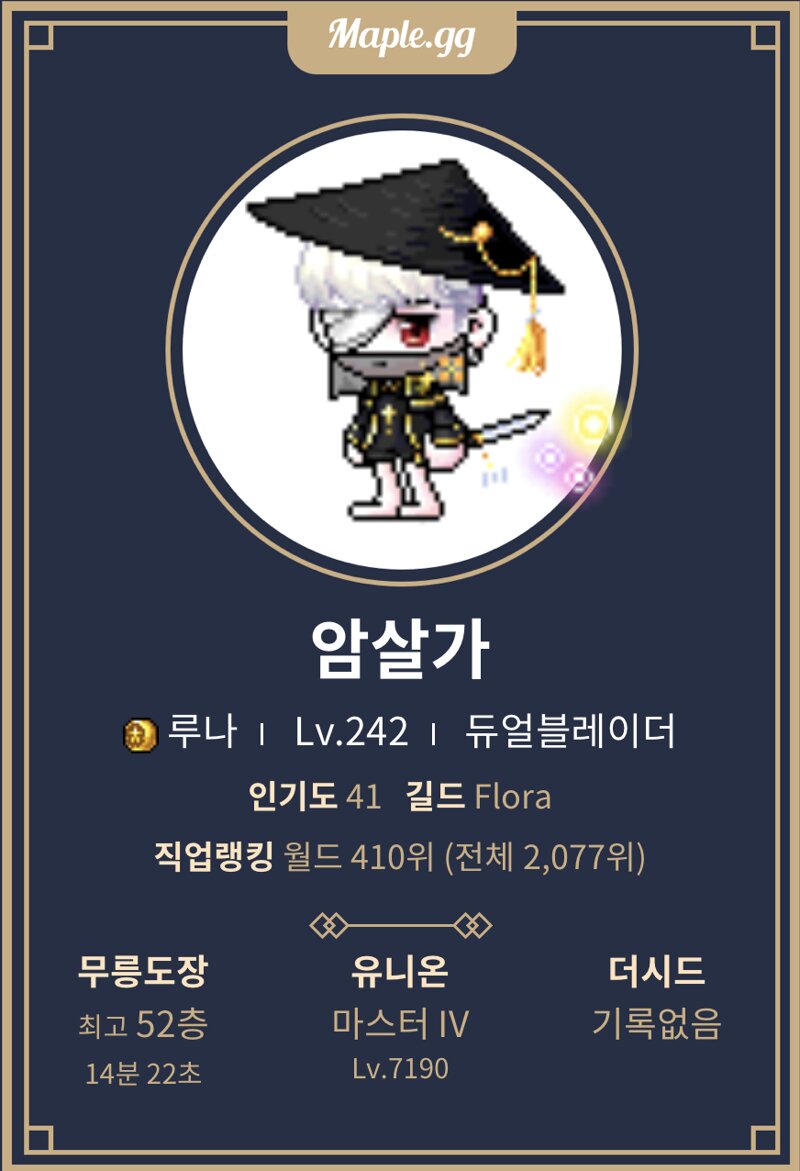Click the character name 암살가
Screen dimensions: 800x1171
pos(400,649)
